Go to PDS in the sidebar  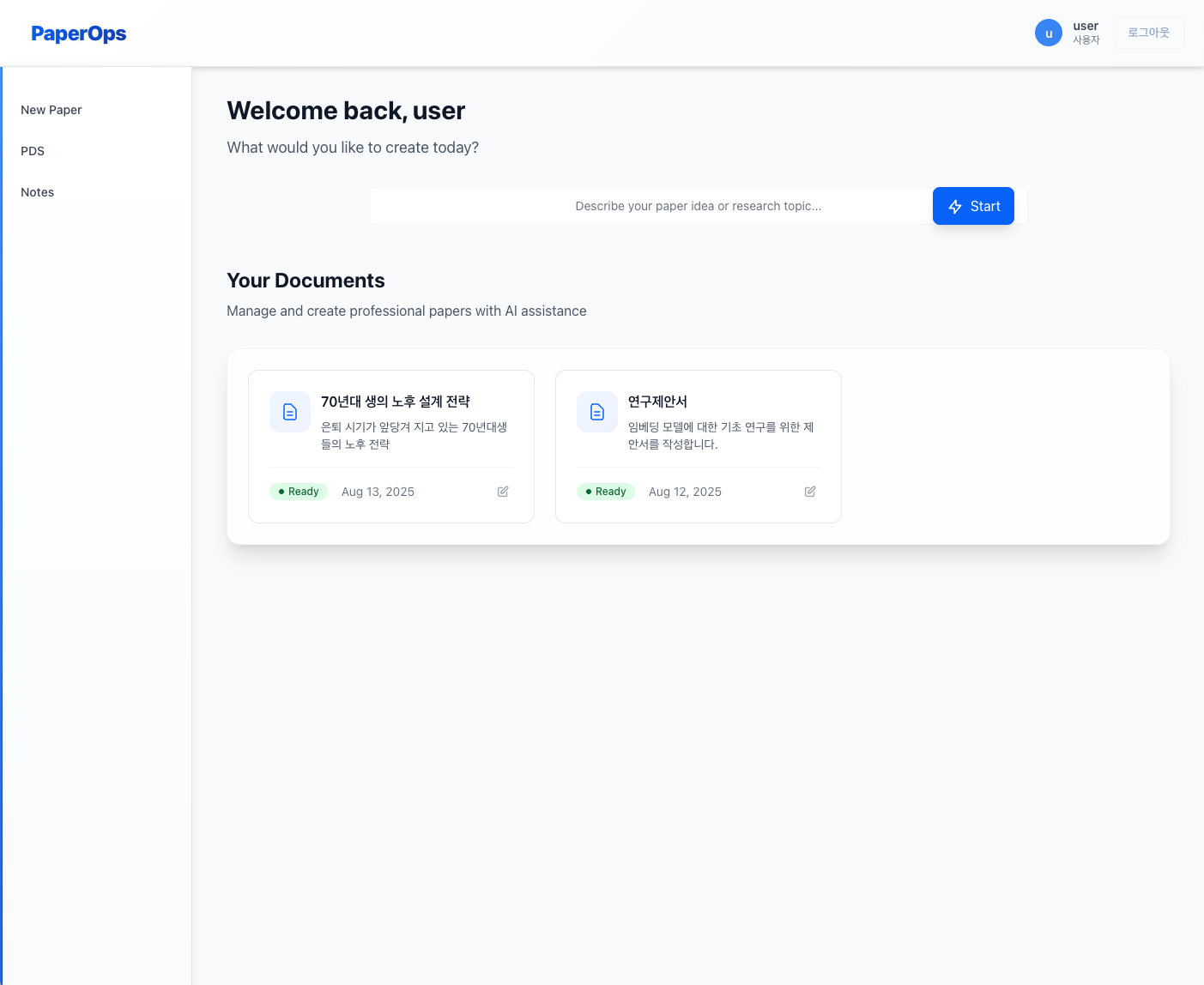33,151
